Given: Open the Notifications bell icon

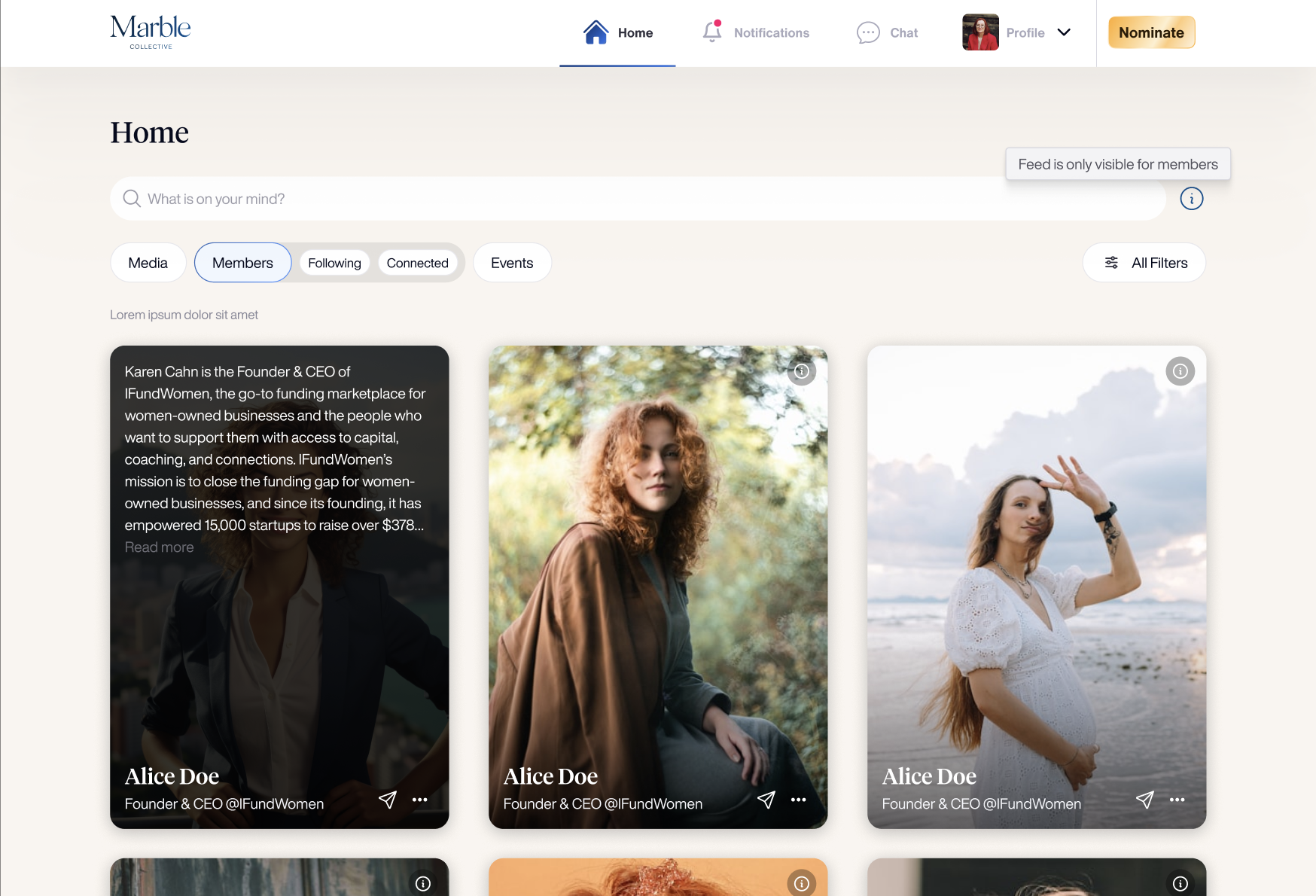Looking at the screenshot, I should [712, 32].
